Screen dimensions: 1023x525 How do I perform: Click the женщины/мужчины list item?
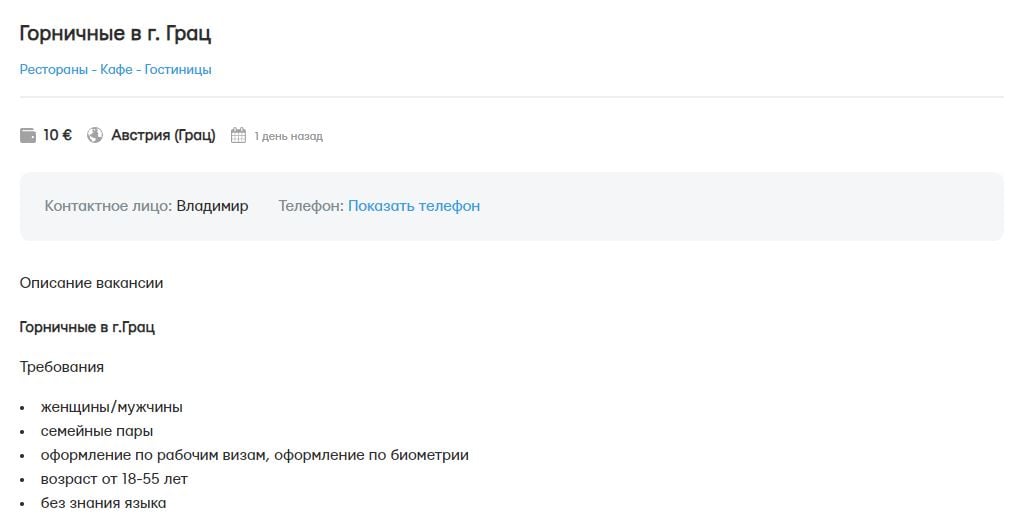tap(111, 407)
